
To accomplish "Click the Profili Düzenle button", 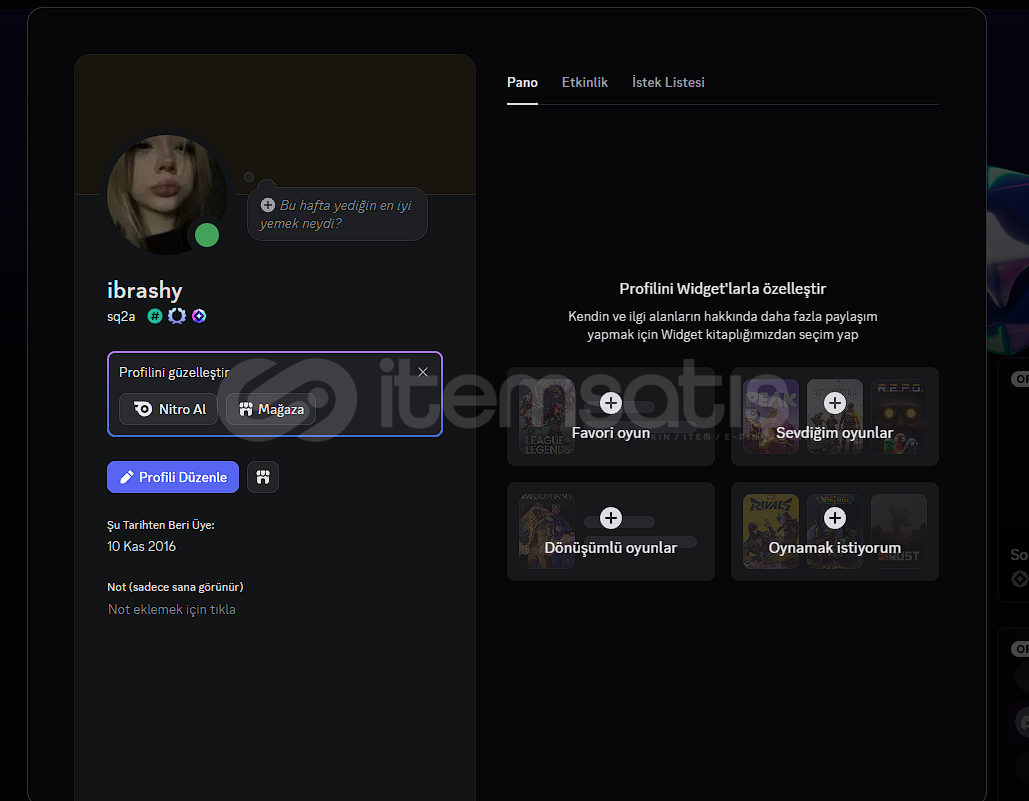I will point(173,477).
